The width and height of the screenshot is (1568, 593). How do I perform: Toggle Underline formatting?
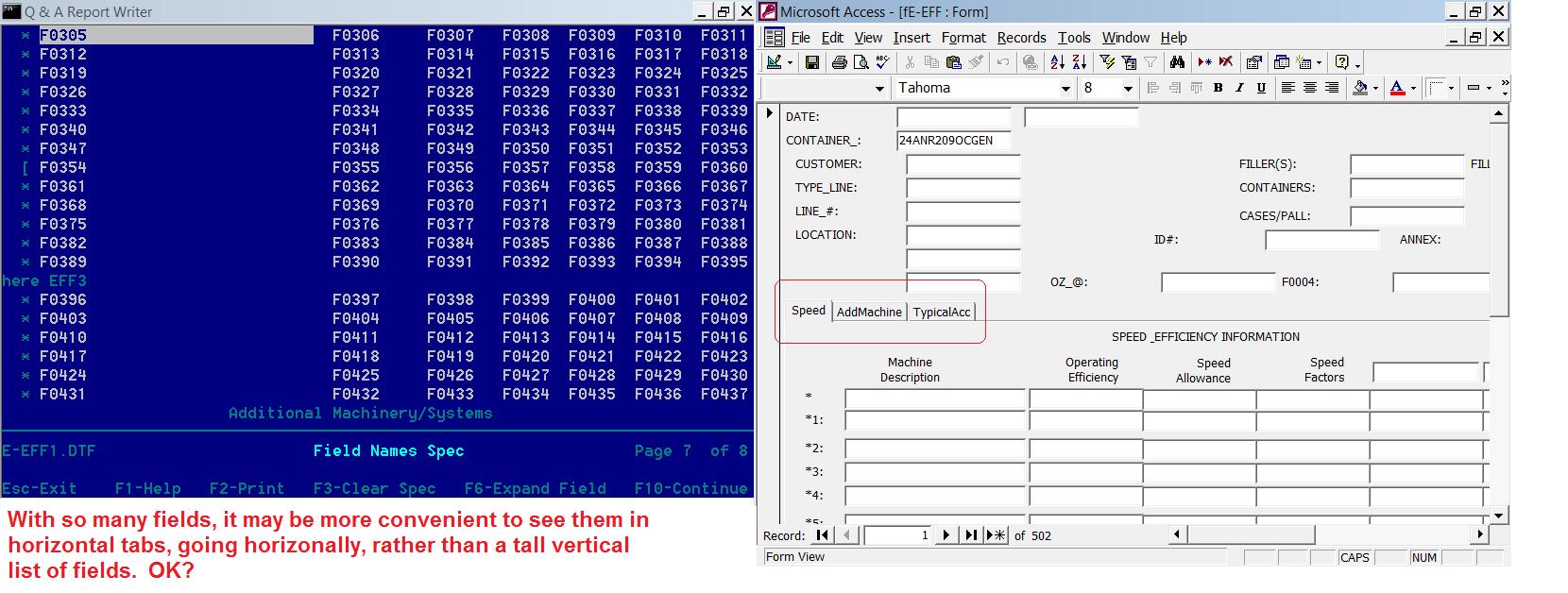coord(1260,88)
